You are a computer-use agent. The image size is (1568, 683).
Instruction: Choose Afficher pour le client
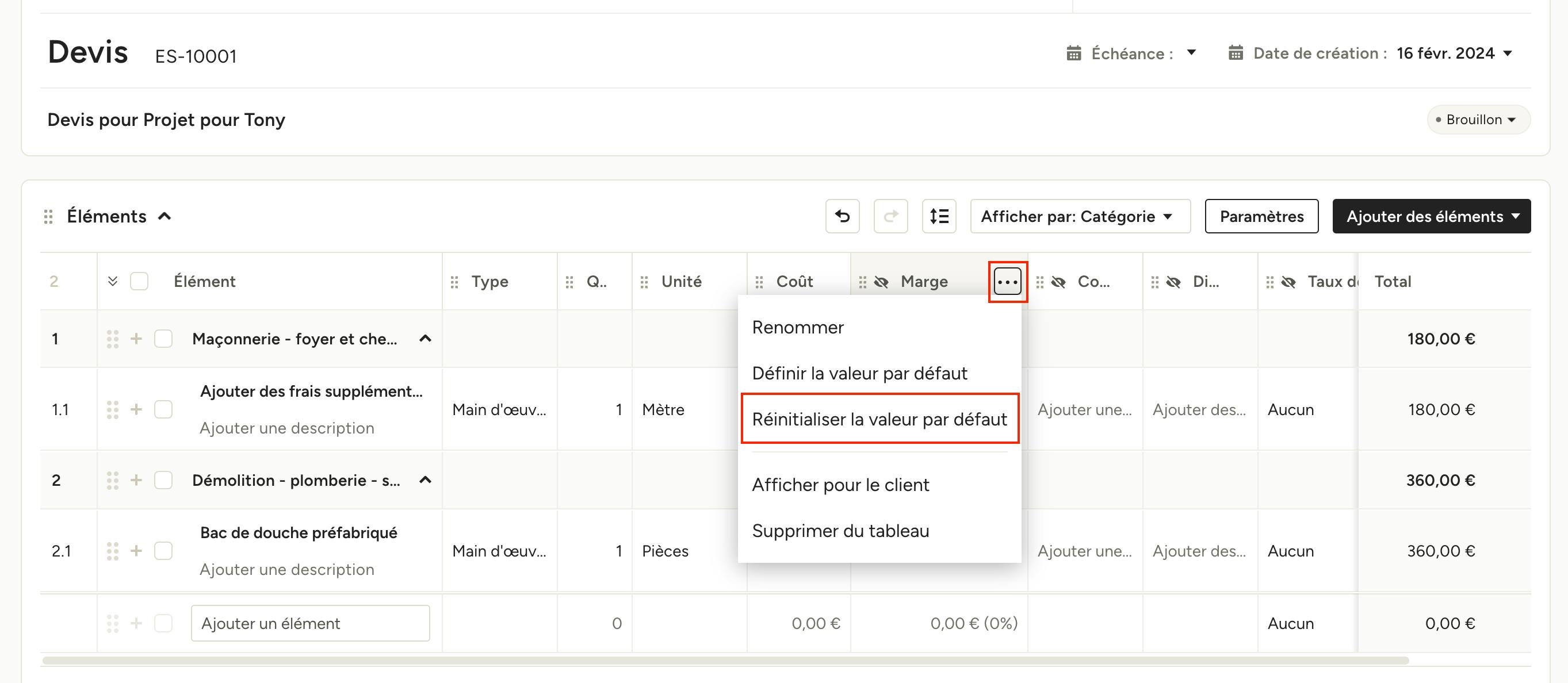pos(879,485)
